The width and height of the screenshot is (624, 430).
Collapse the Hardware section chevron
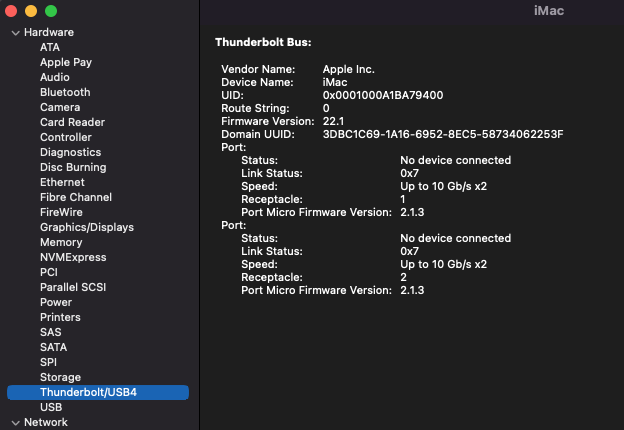[x=16, y=33]
